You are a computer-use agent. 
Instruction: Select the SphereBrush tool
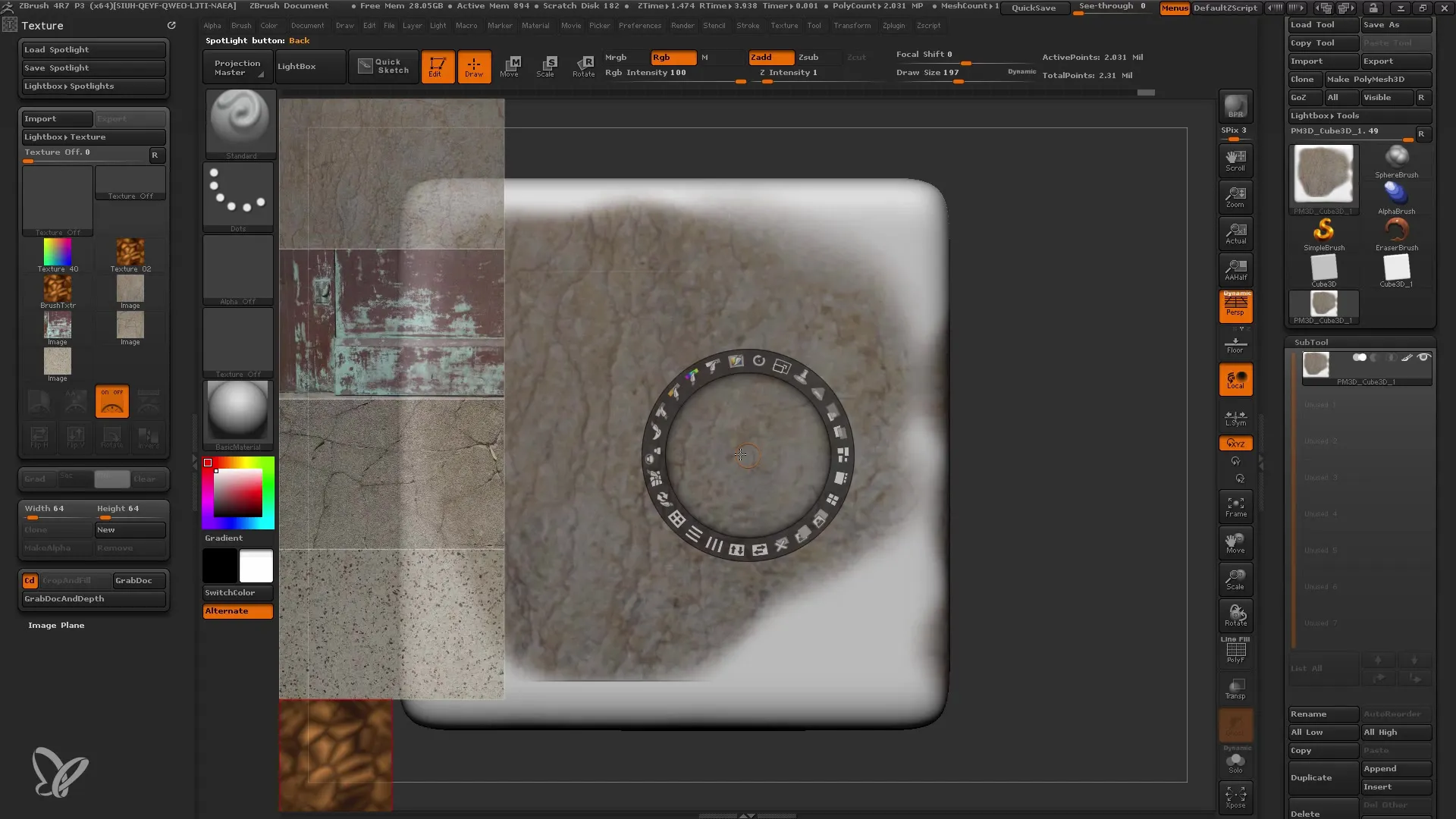1396,162
